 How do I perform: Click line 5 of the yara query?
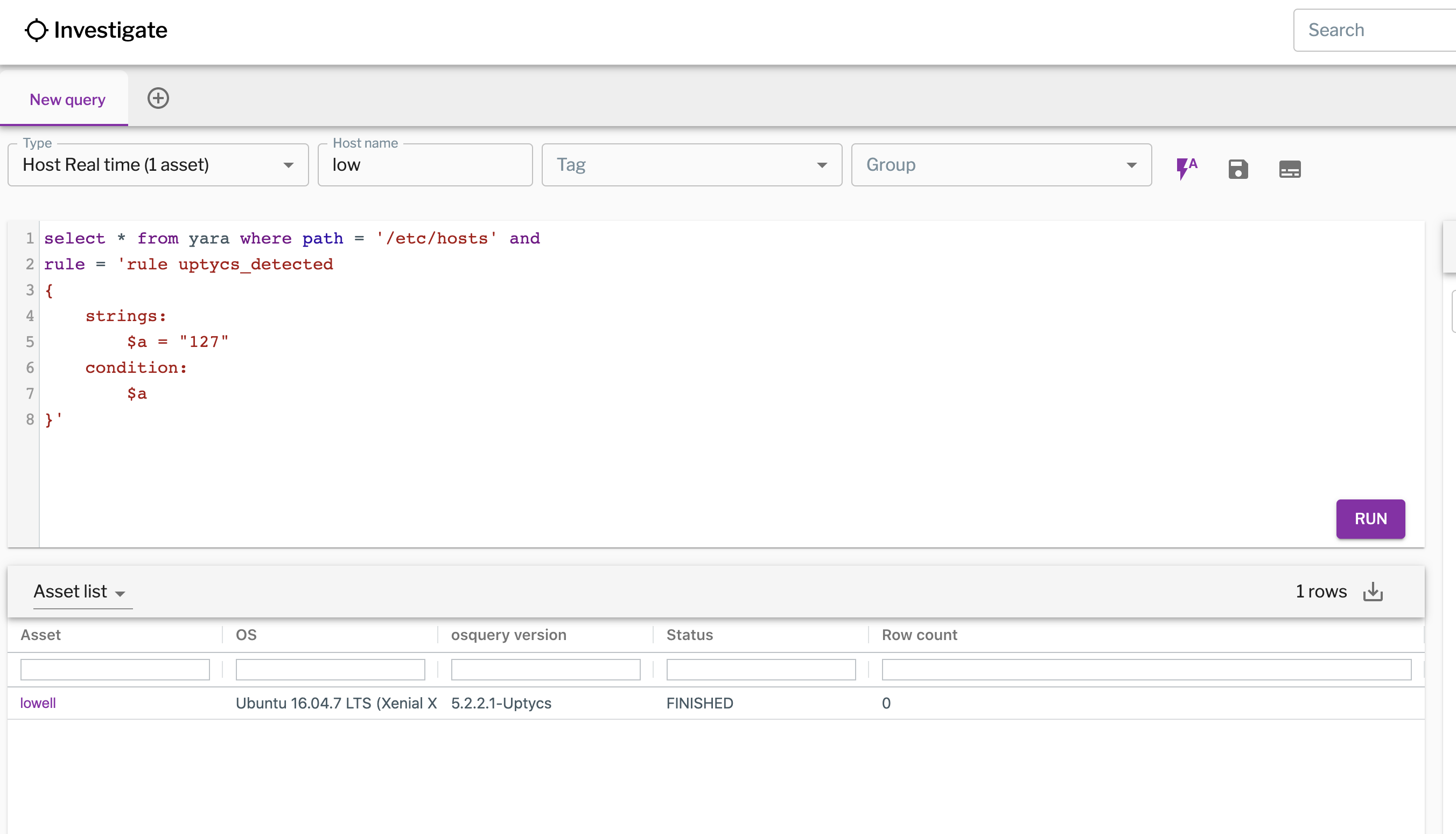point(177,342)
